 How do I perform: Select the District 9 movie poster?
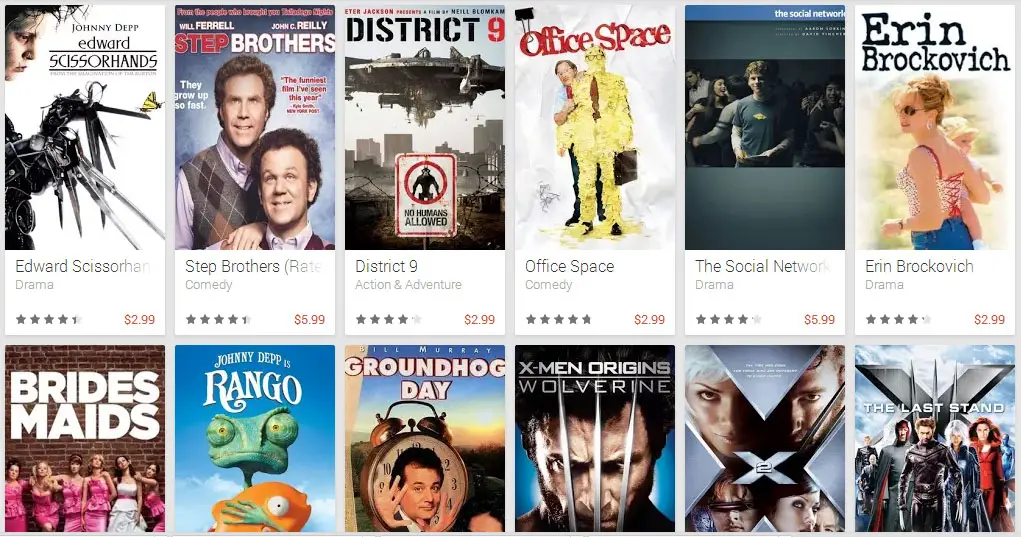(425, 128)
